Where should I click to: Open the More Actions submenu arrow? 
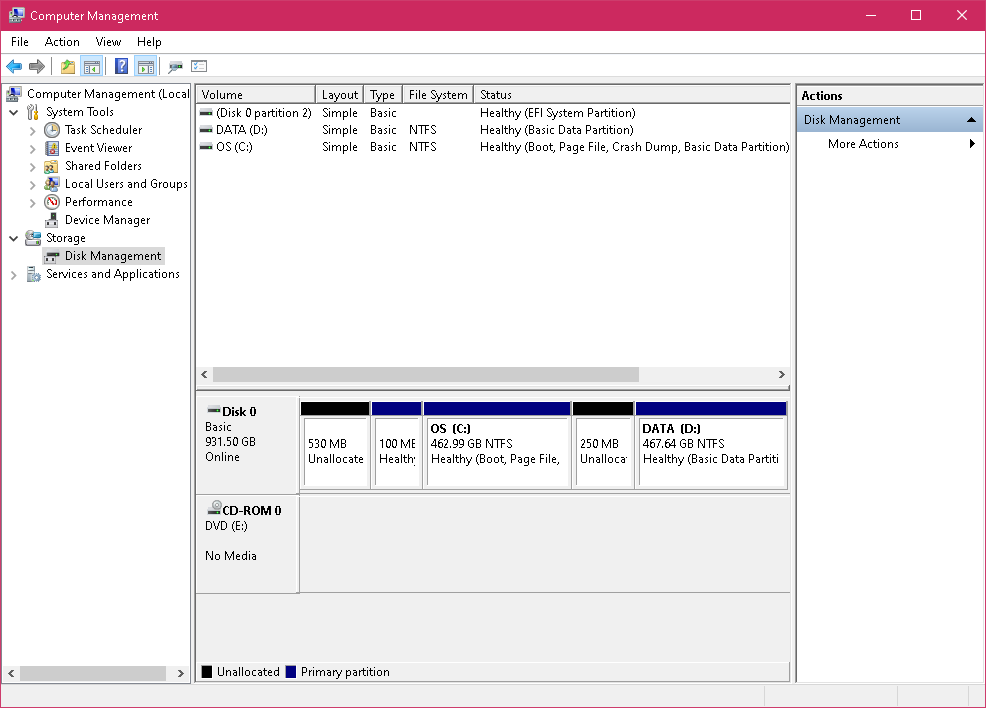pos(972,143)
